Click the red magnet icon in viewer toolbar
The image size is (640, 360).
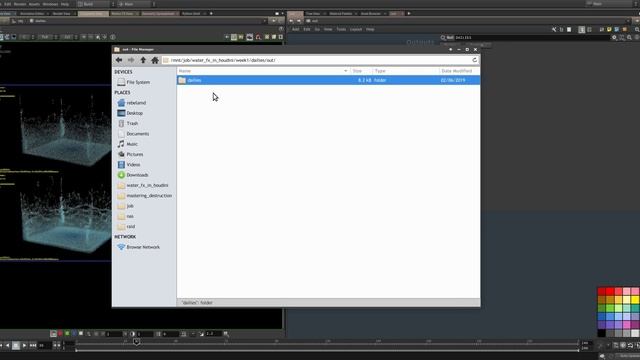tap(258, 37)
